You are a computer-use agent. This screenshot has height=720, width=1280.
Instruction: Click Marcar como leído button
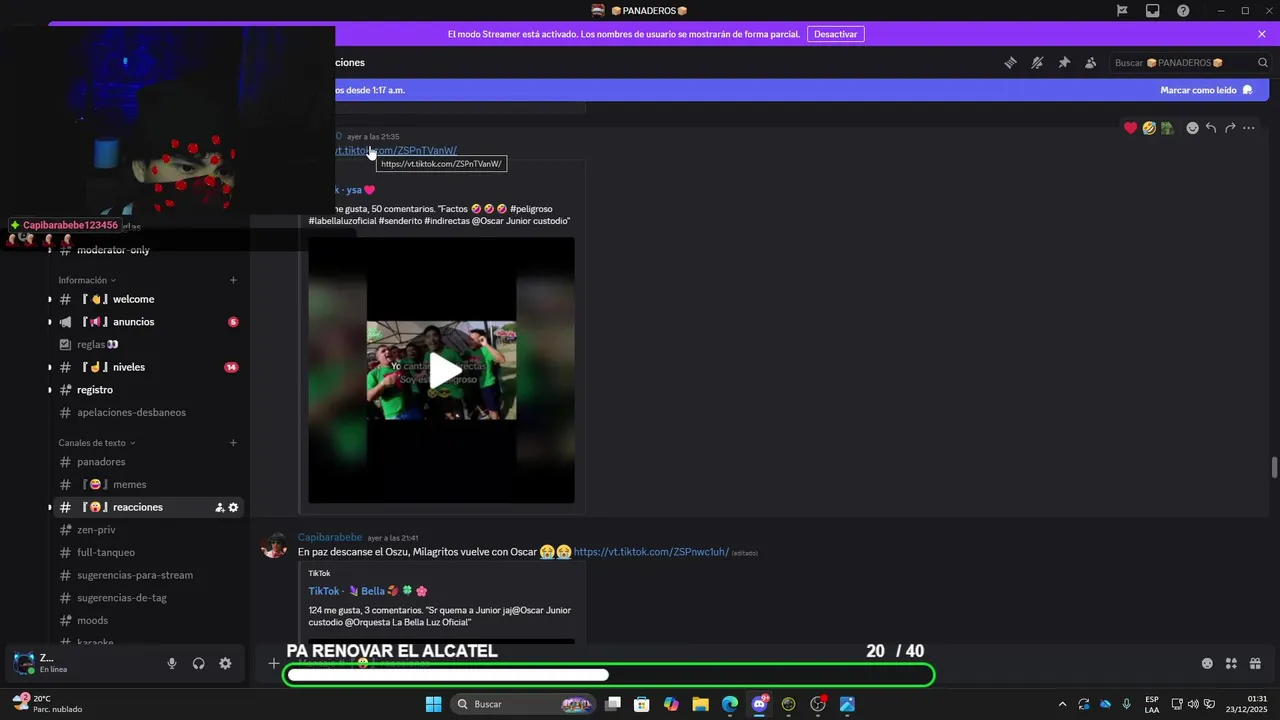click(1207, 90)
